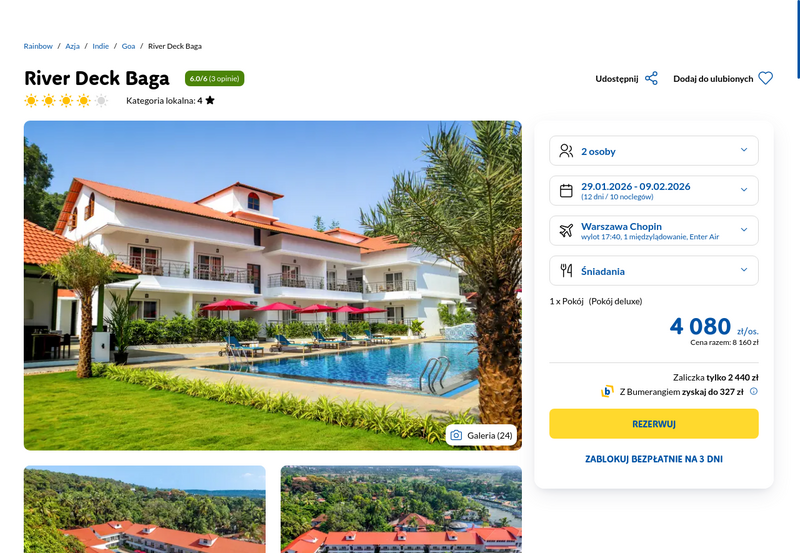Click ZABLOKUJ BEZPŁATNIE NA 3 DNI
800x553 pixels.
(654, 459)
